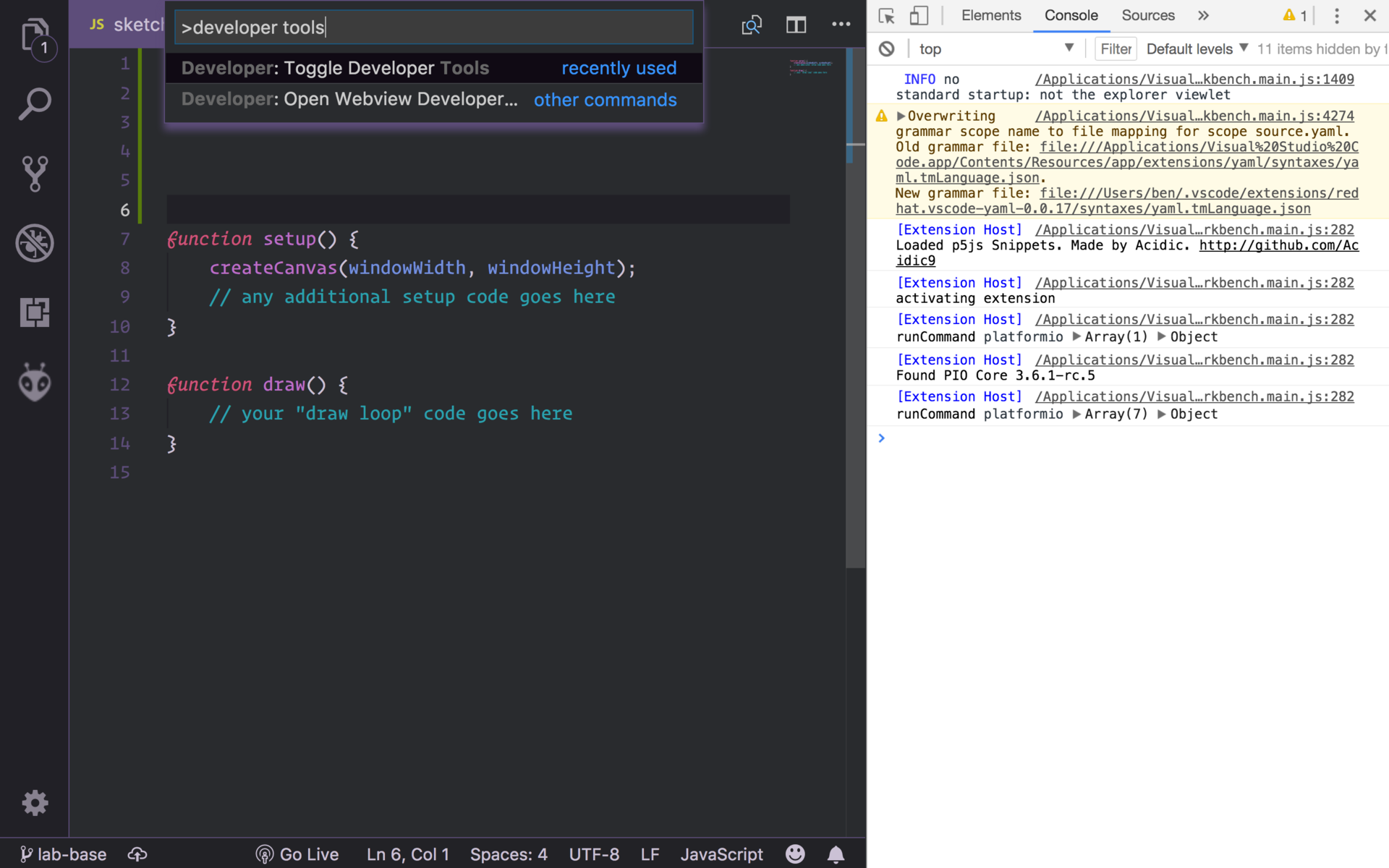
Task: Click the cloud publish icon in status bar
Action: coord(137,854)
